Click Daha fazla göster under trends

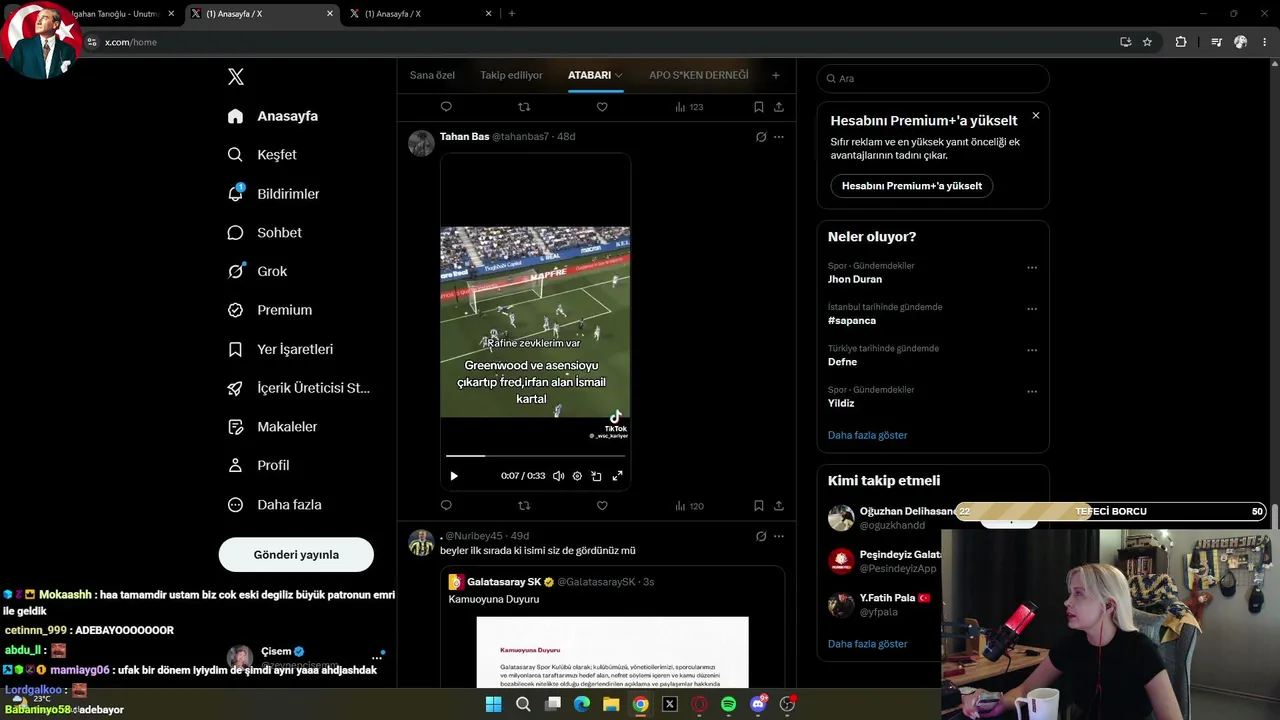[868, 435]
